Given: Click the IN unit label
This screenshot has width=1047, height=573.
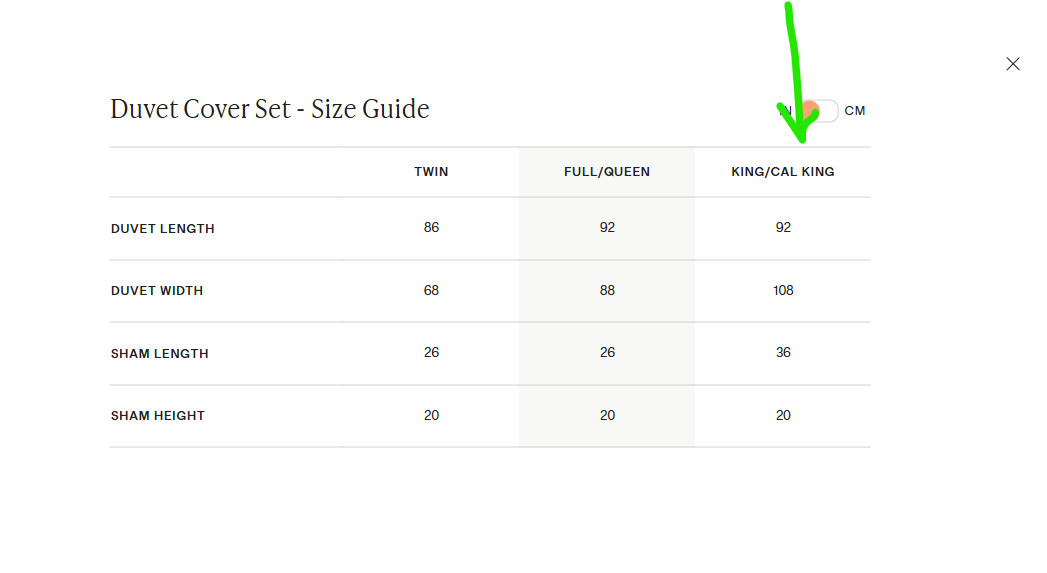Looking at the screenshot, I should pos(785,111).
